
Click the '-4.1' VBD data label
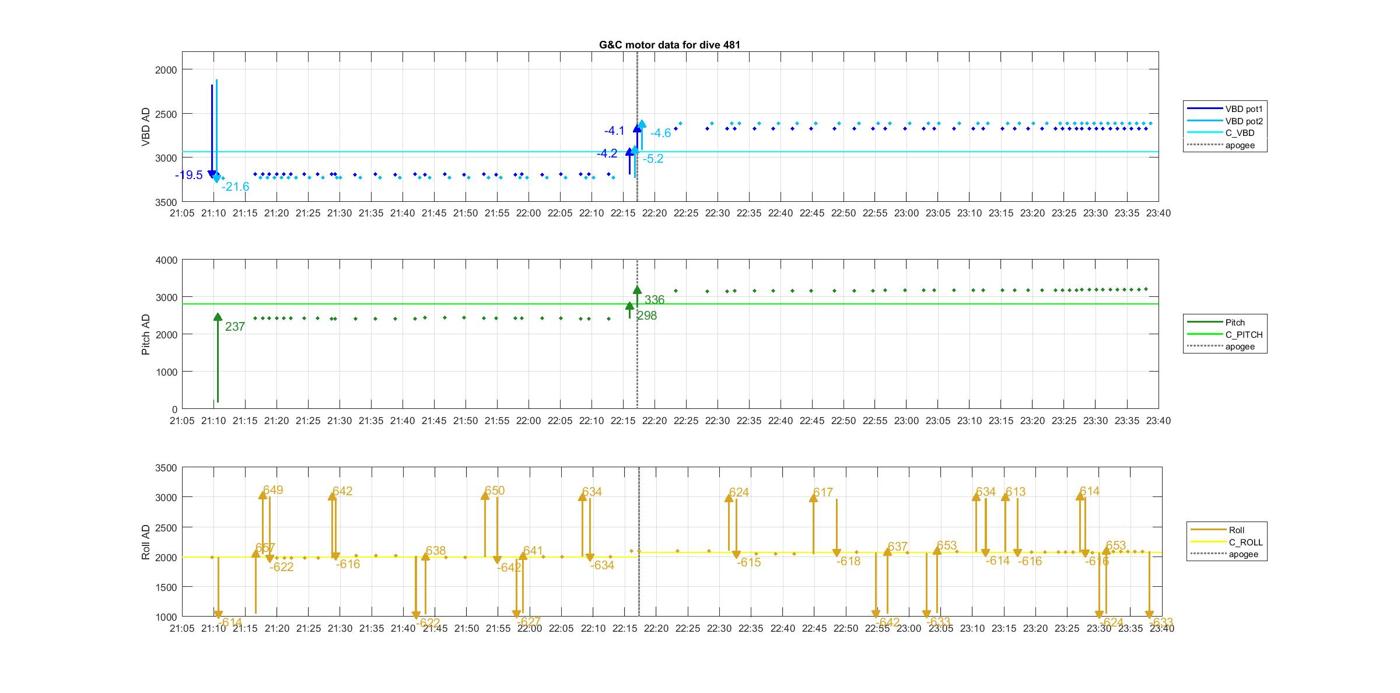(614, 131)
